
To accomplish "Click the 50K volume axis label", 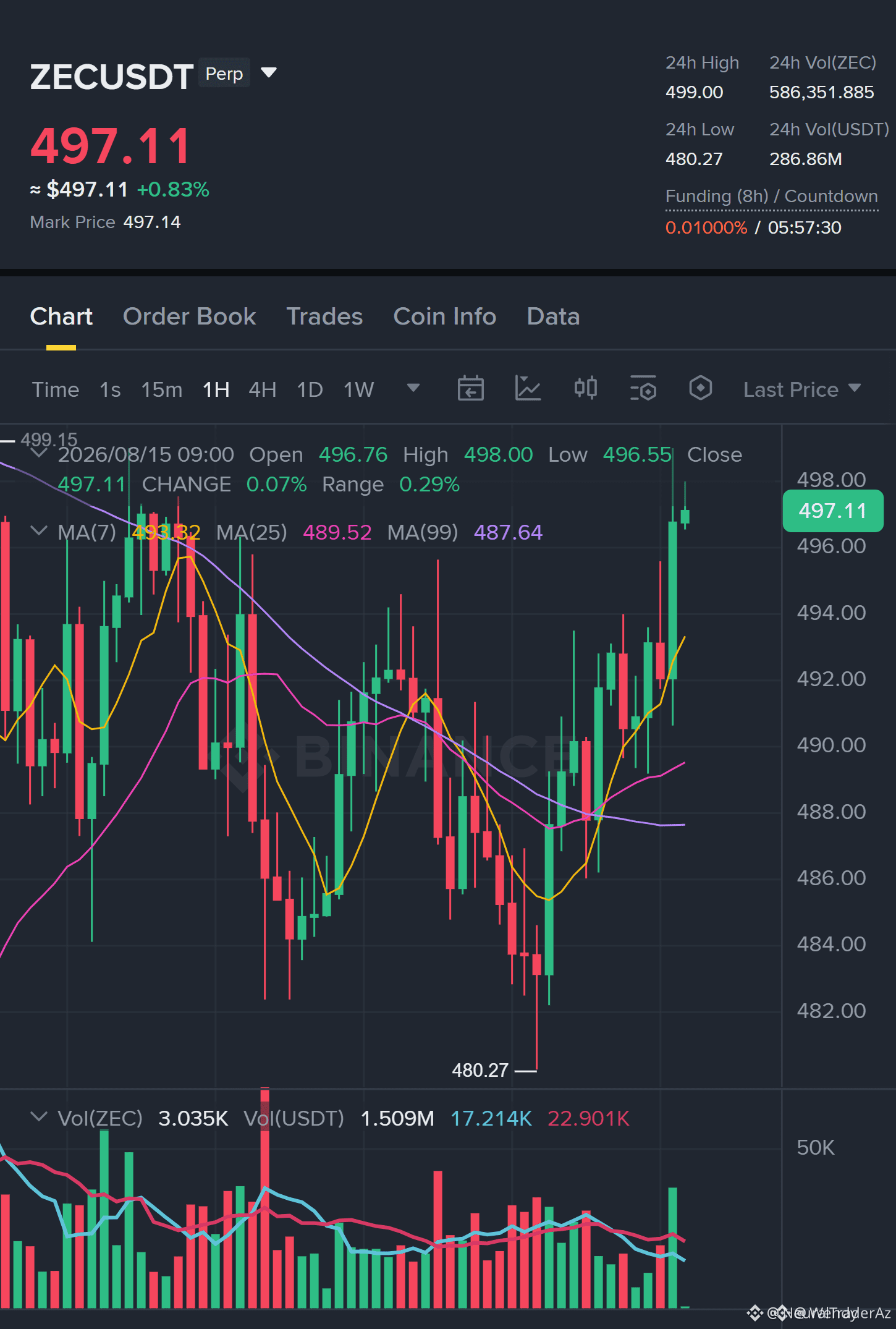I will (816, 1147).
